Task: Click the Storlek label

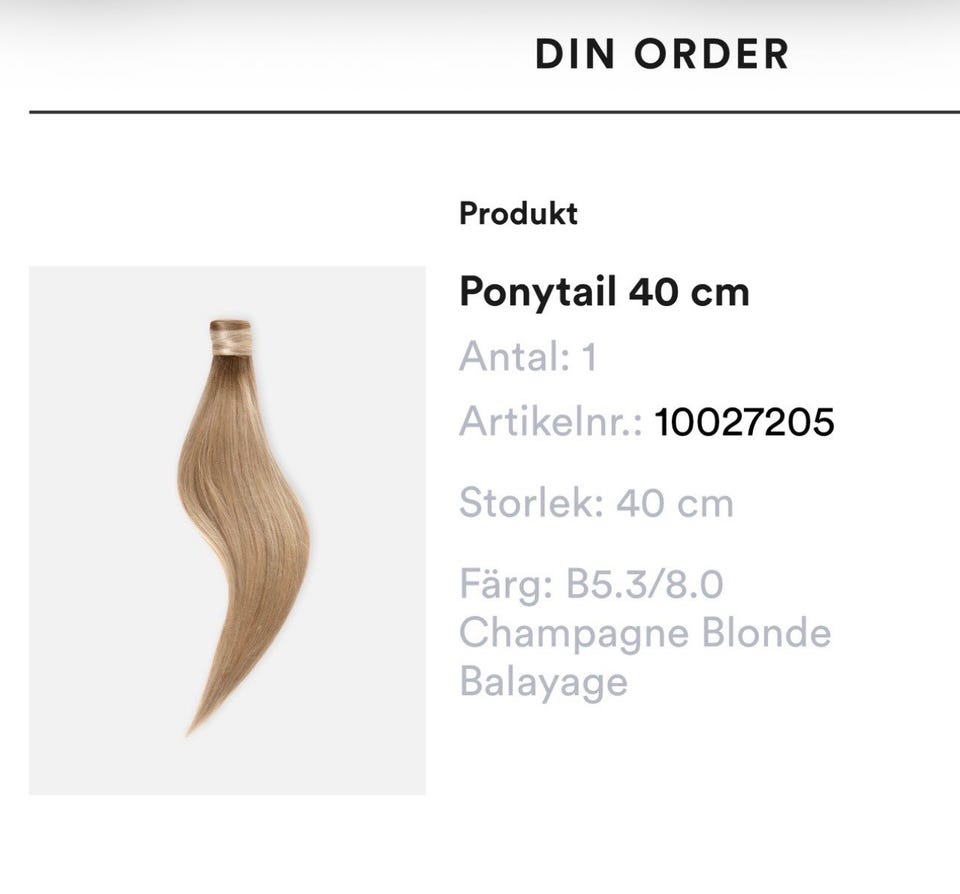Action: coord(532,503)
